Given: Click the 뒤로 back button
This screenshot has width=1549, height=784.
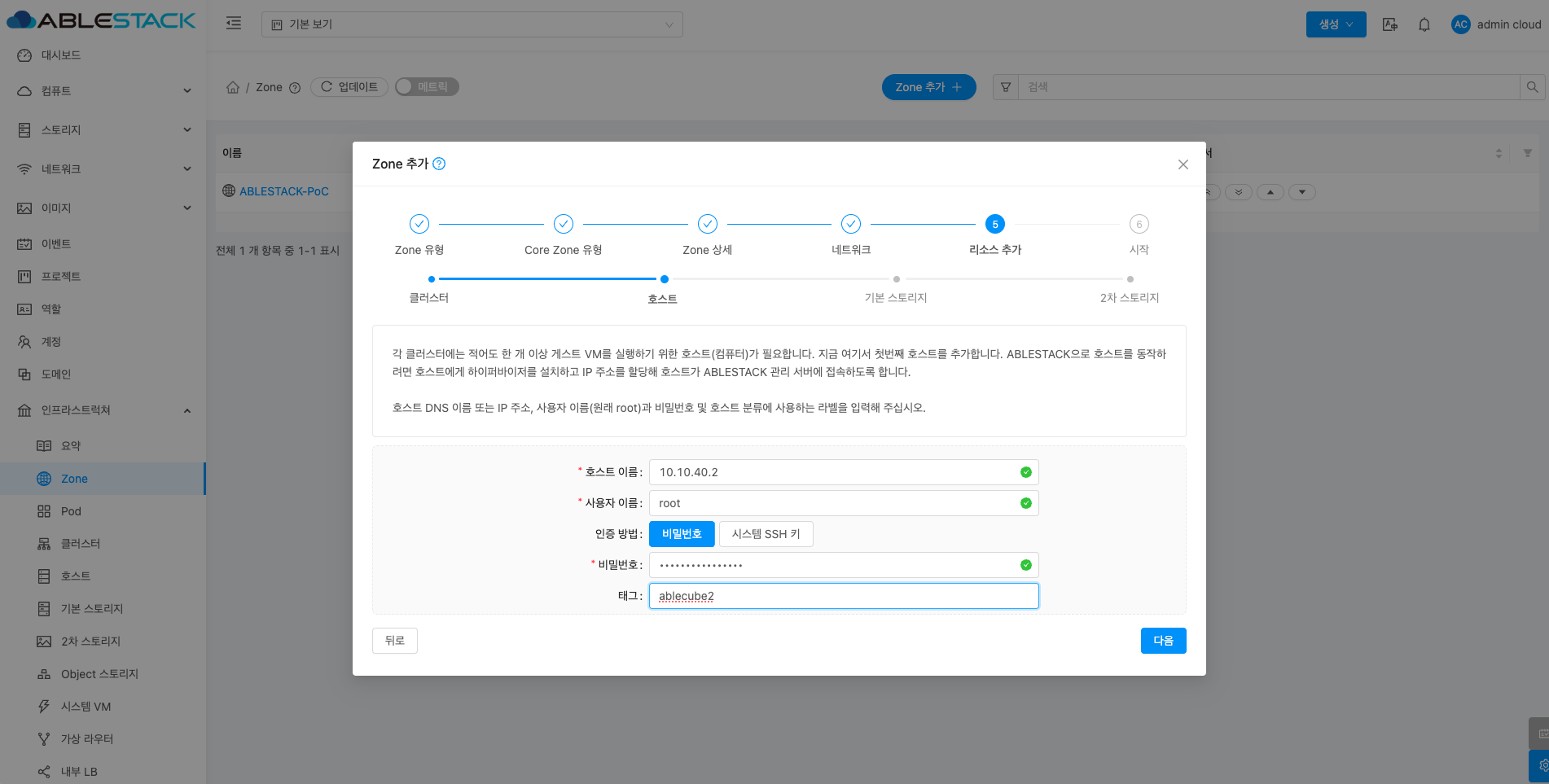Looking at the screenshot, I should click(x=395, y=641).
